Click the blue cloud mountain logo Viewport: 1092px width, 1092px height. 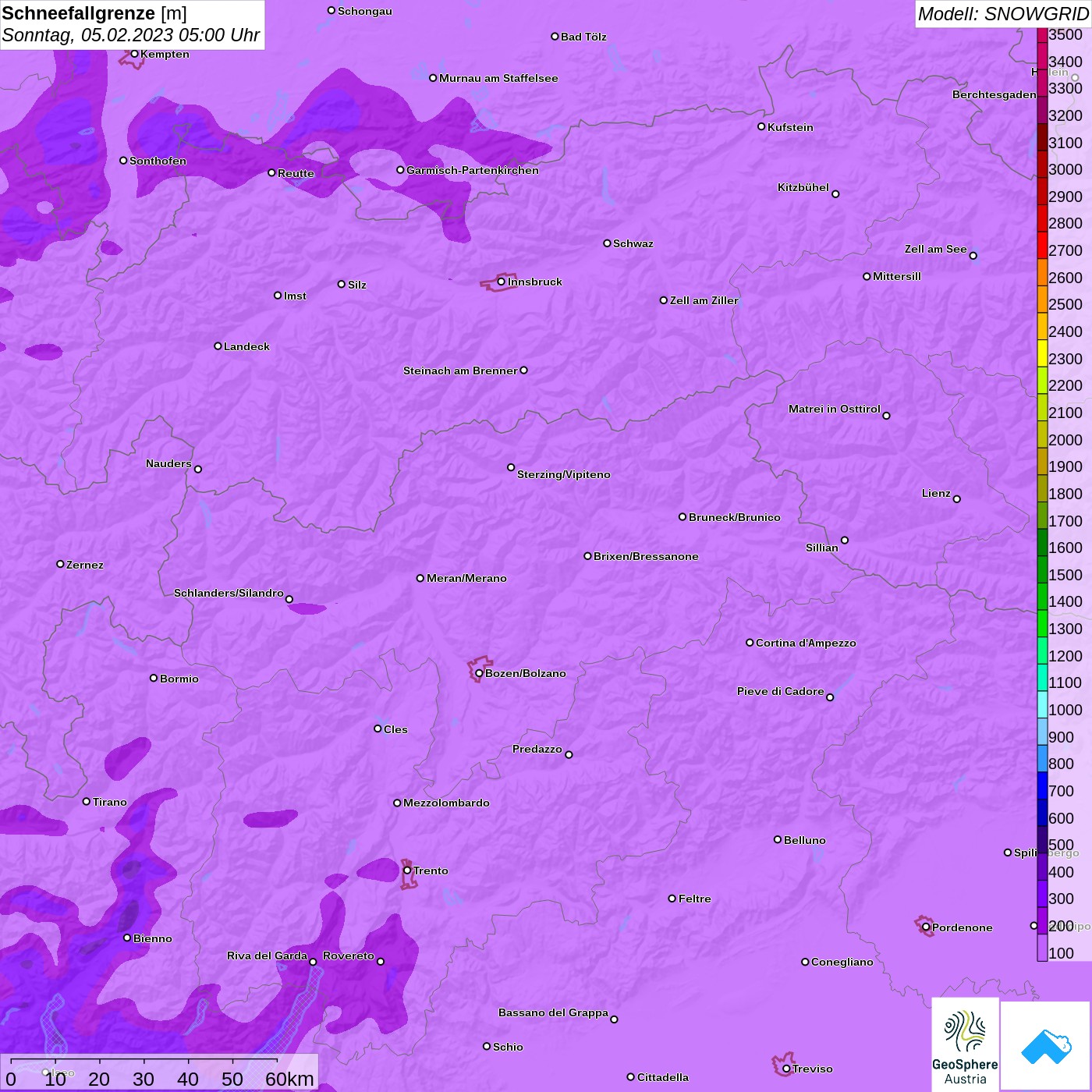(x=1046, y=1047)
